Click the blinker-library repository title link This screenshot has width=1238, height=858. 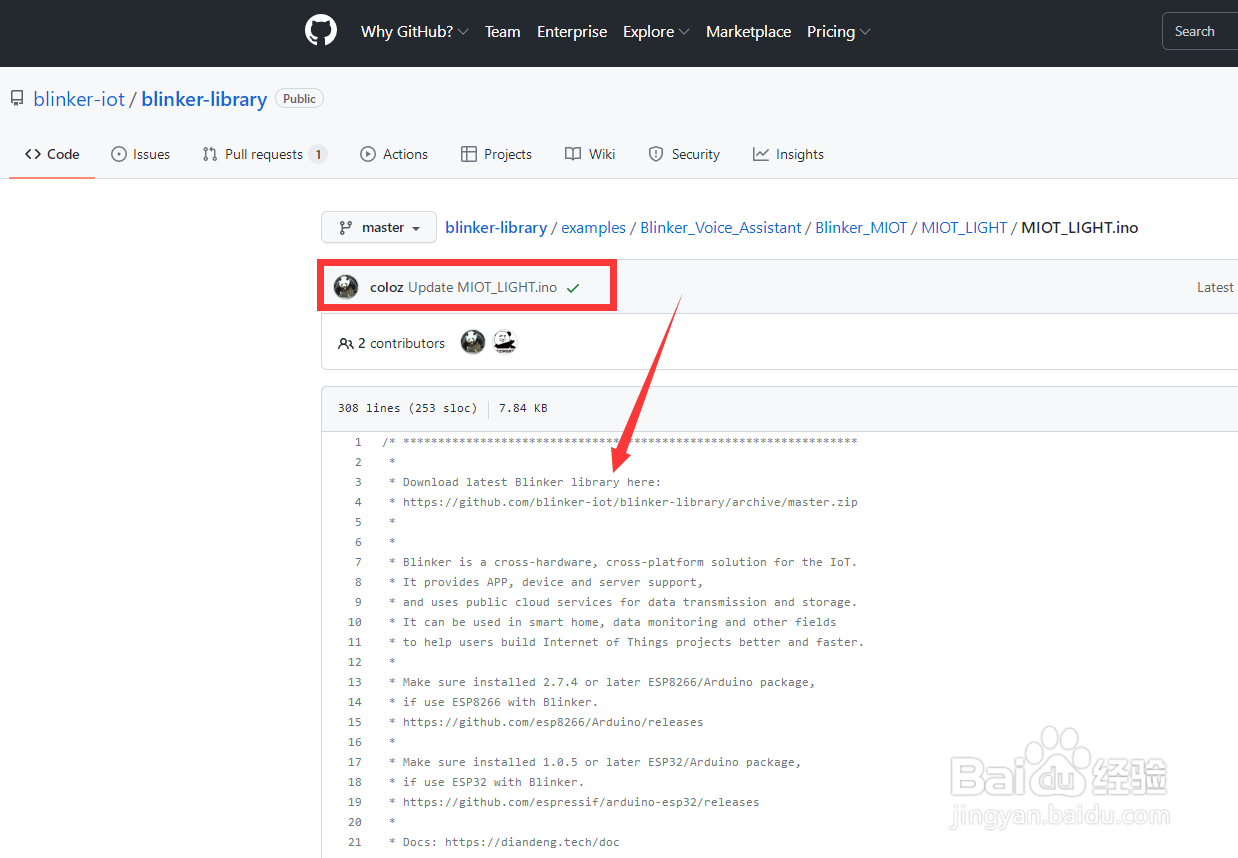coord(204,99)
